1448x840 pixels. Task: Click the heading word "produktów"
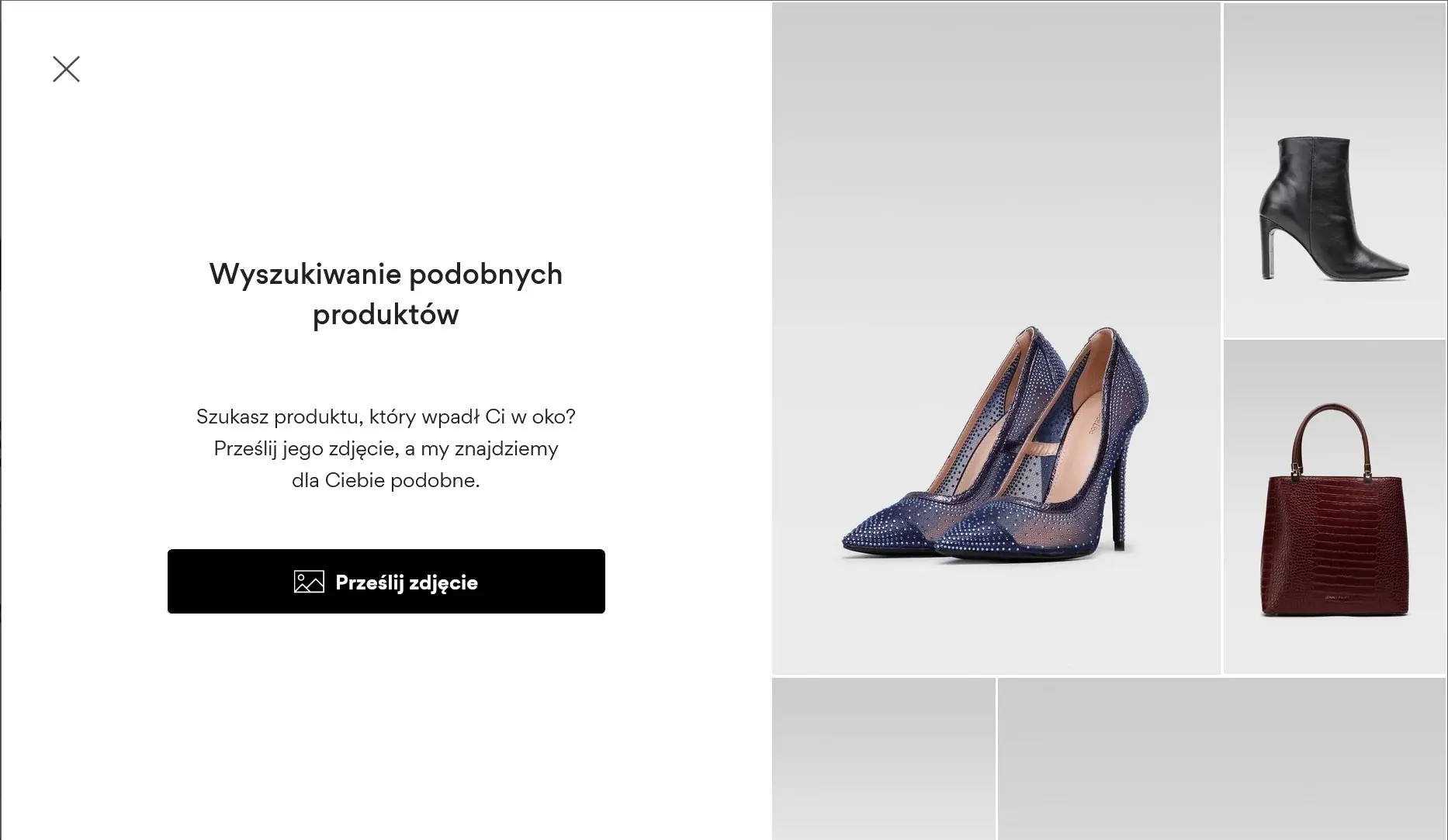click(386, 314)
